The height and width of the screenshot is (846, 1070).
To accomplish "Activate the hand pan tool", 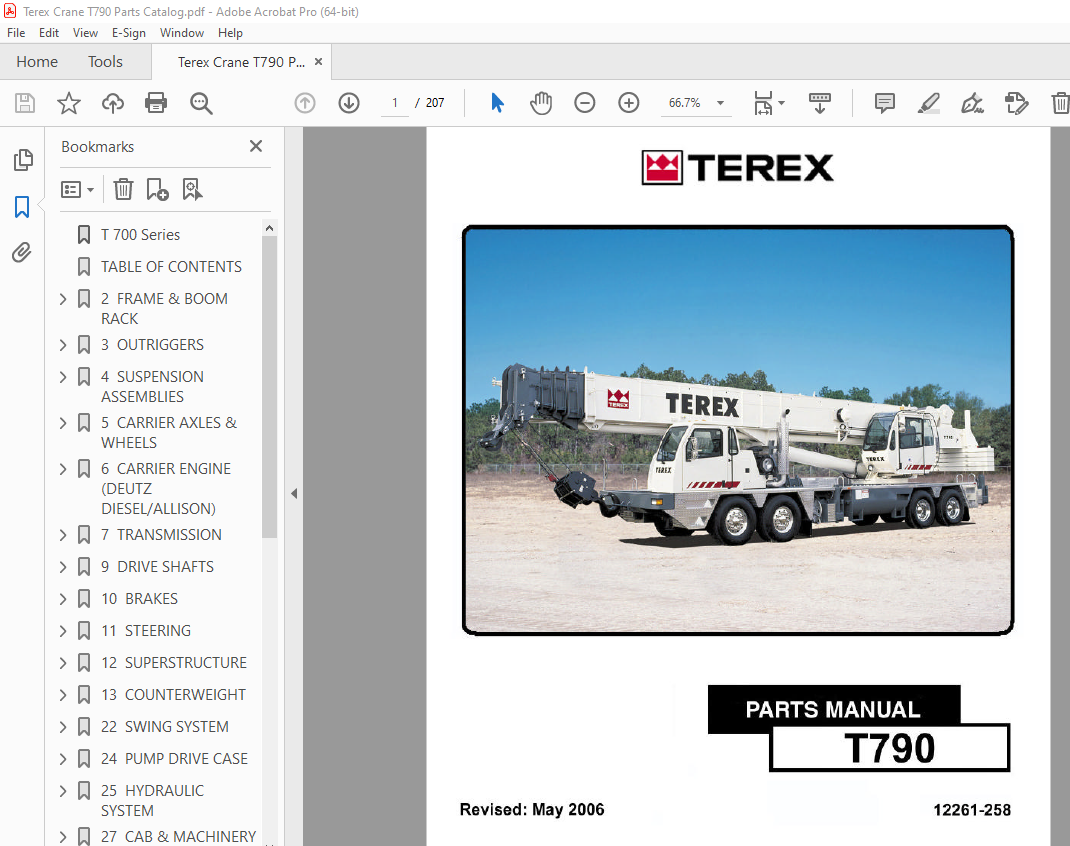I will tap(540, 103).
